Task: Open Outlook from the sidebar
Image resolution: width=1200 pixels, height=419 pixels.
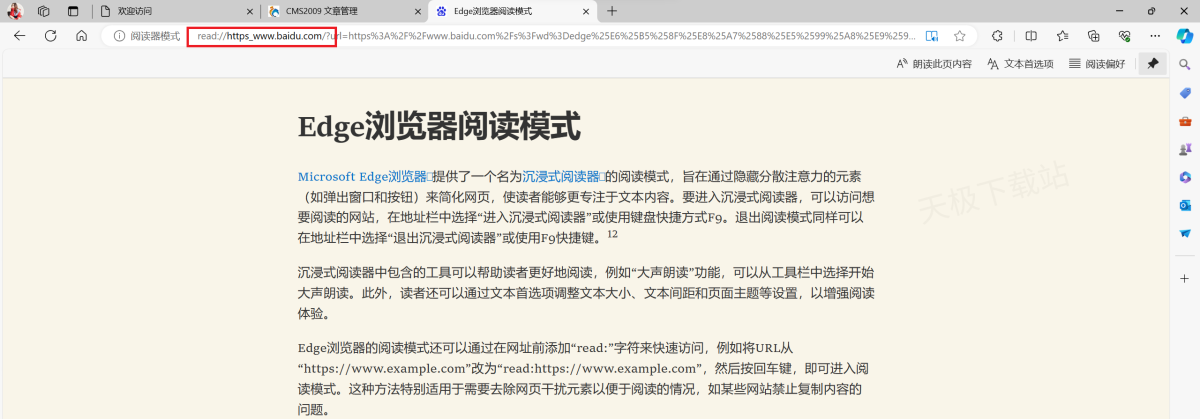Action: click(1185, 205)
